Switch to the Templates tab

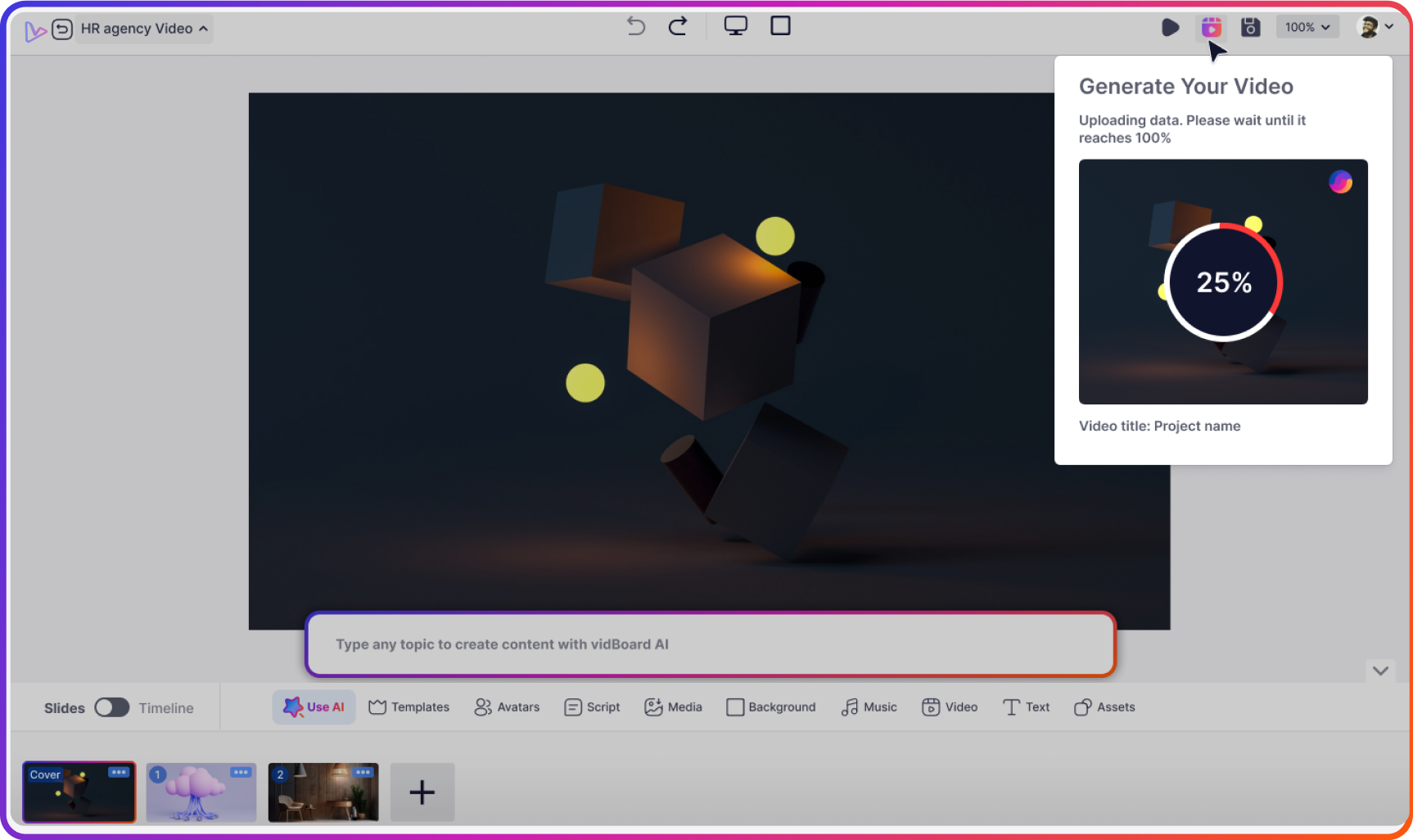tap(409, 707)
